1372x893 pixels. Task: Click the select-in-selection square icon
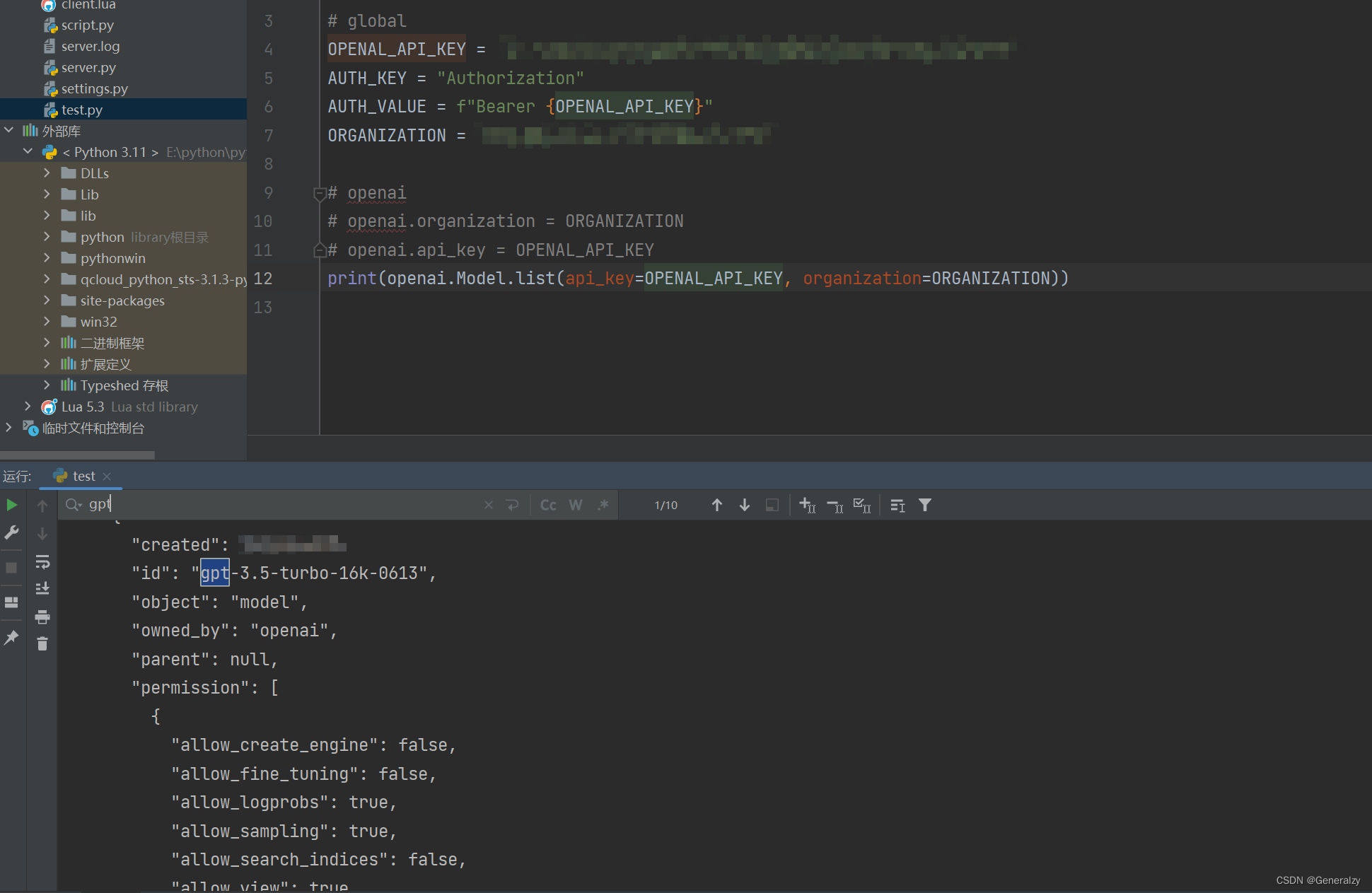pos(772,505)
